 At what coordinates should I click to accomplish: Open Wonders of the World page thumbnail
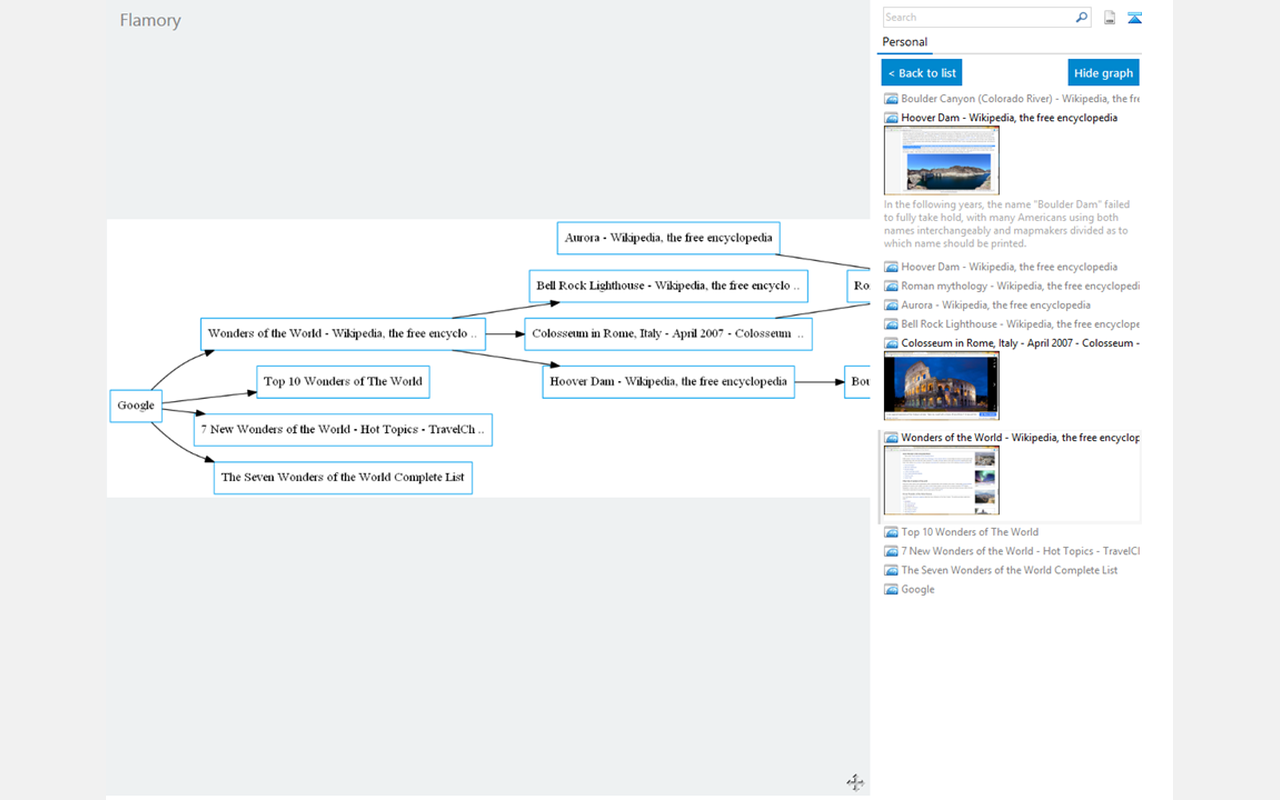click(941, 480)
